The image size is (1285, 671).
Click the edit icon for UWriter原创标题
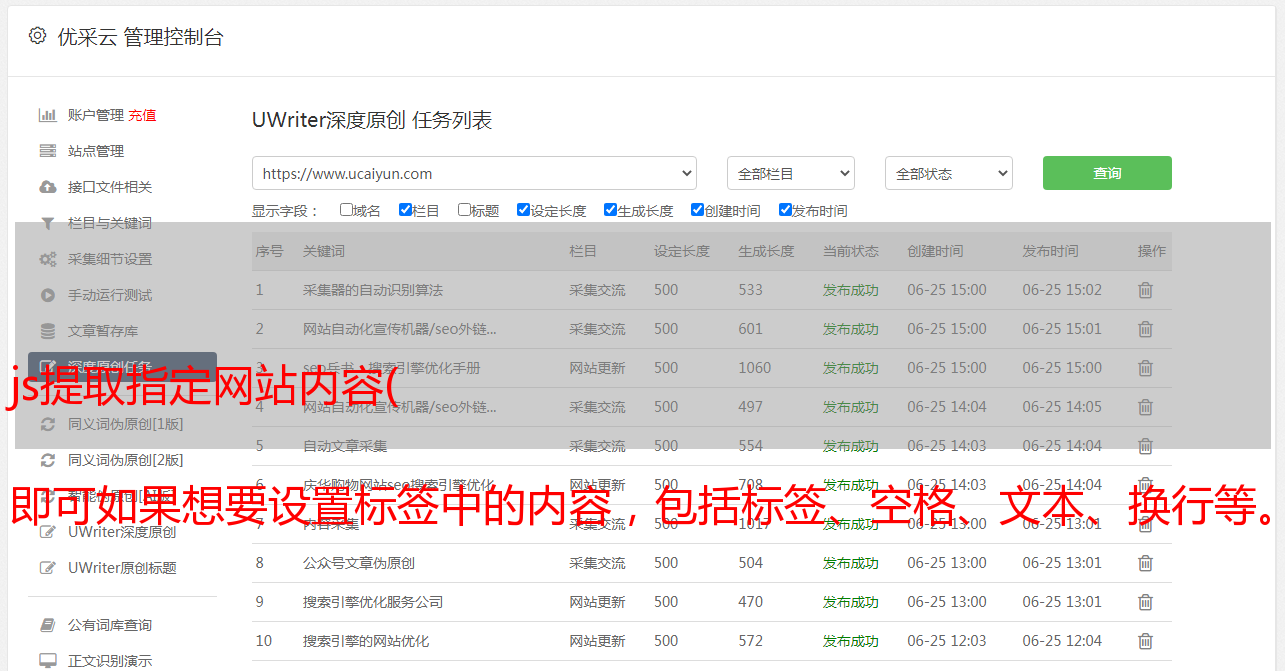[x=47, y=568]
